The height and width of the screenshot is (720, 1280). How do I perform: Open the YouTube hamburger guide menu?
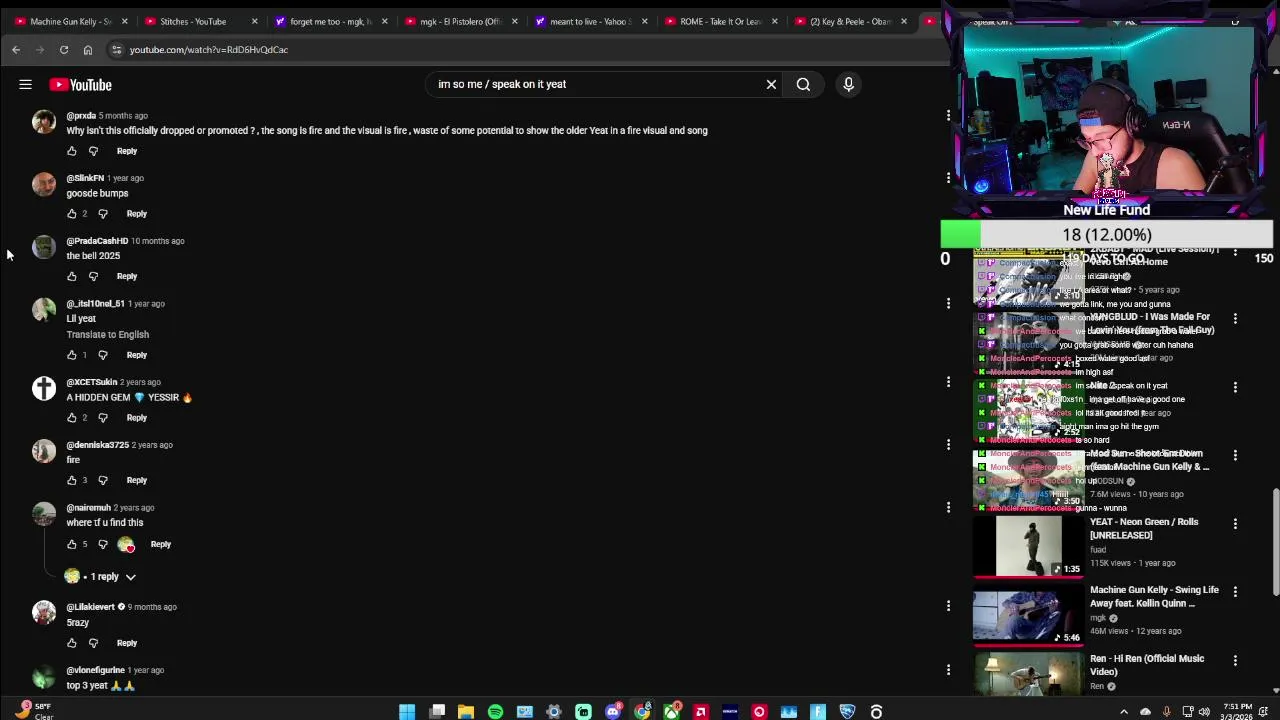tap(25, 85)
